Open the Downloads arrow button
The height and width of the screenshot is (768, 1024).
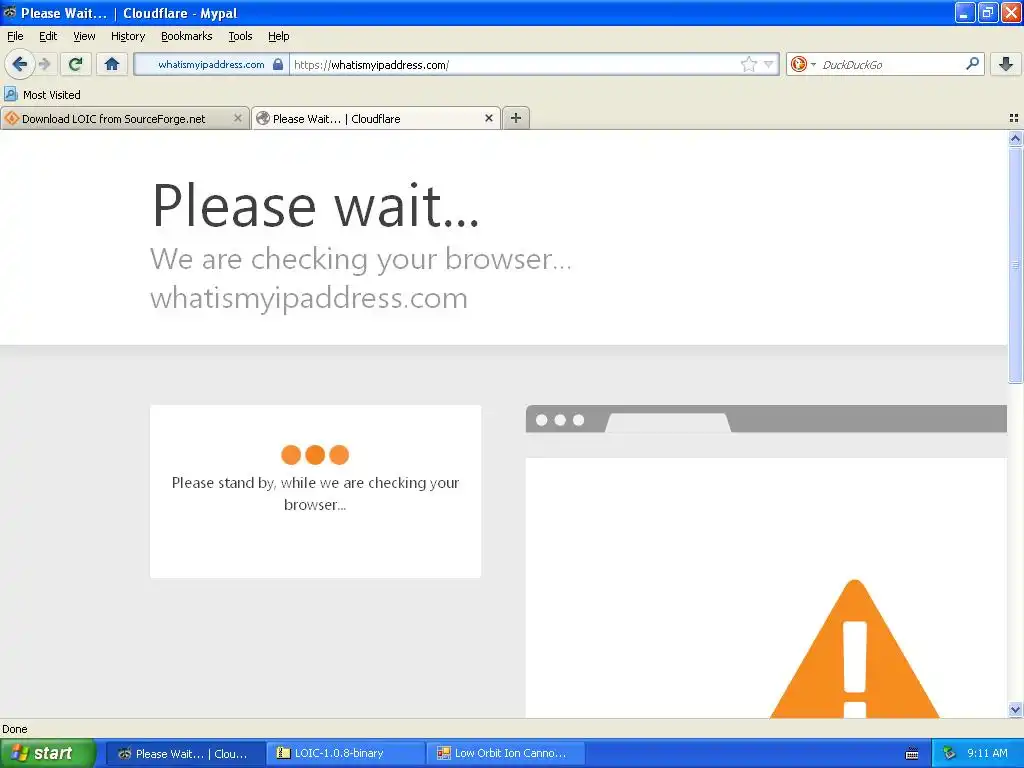pos(1006,64)
